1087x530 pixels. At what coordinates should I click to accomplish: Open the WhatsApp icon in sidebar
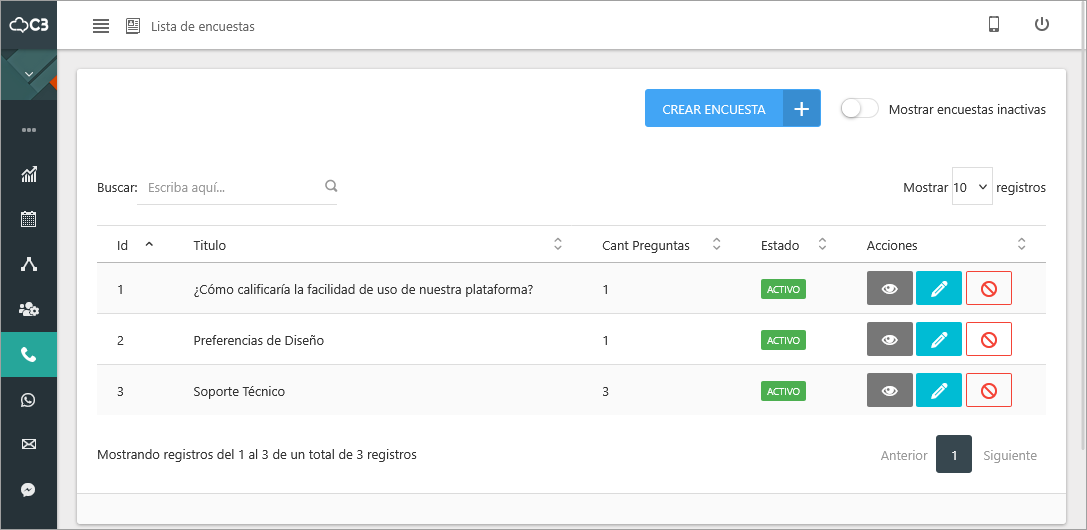[x=29, y=400]
